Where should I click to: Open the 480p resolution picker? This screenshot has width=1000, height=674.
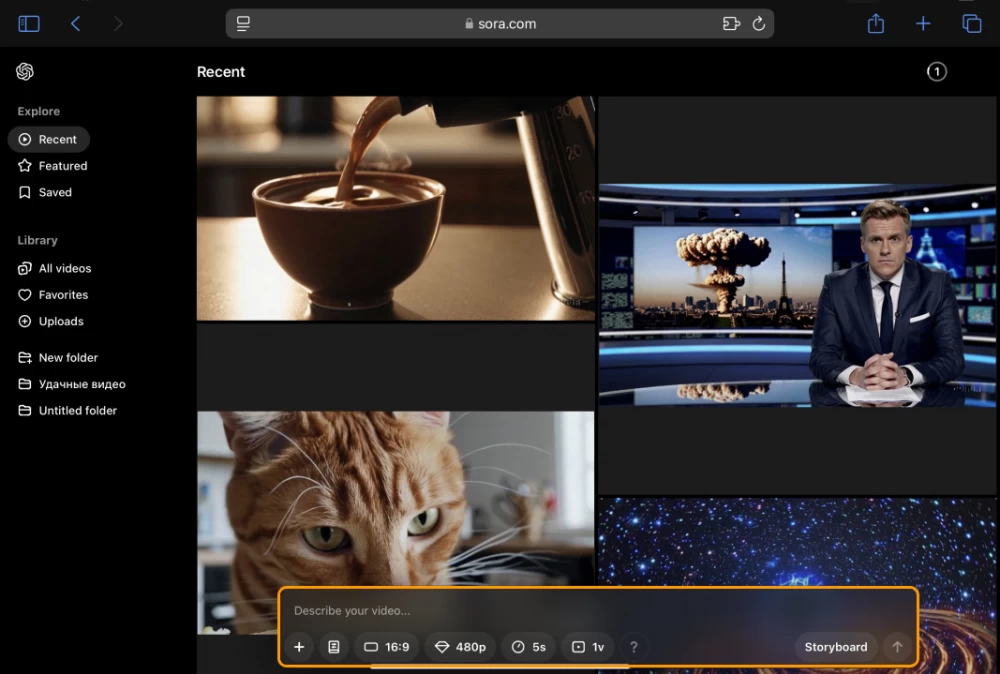point(460,647)
